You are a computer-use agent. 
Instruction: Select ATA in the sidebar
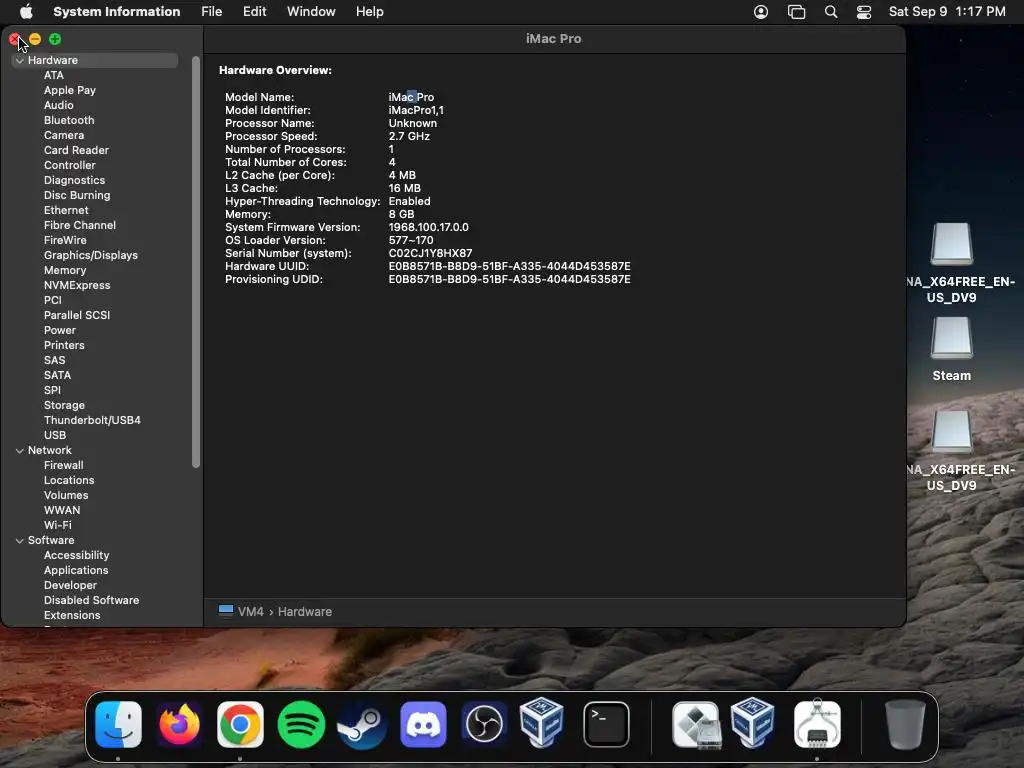[54, 75]
